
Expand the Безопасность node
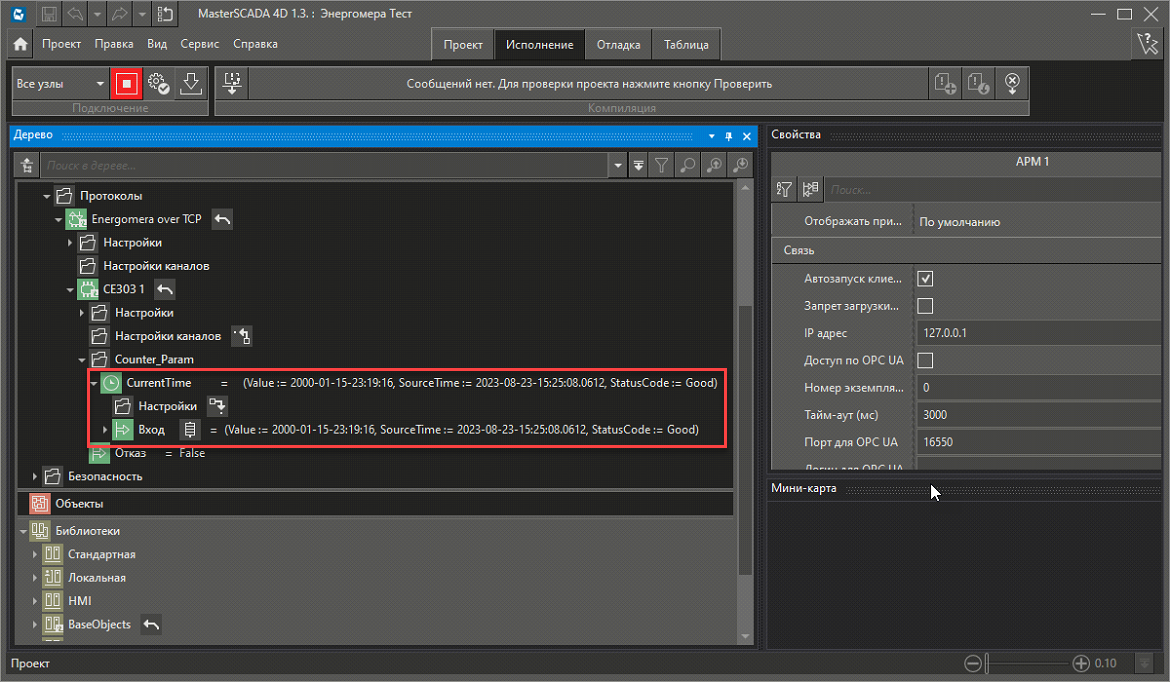point(36,477)
